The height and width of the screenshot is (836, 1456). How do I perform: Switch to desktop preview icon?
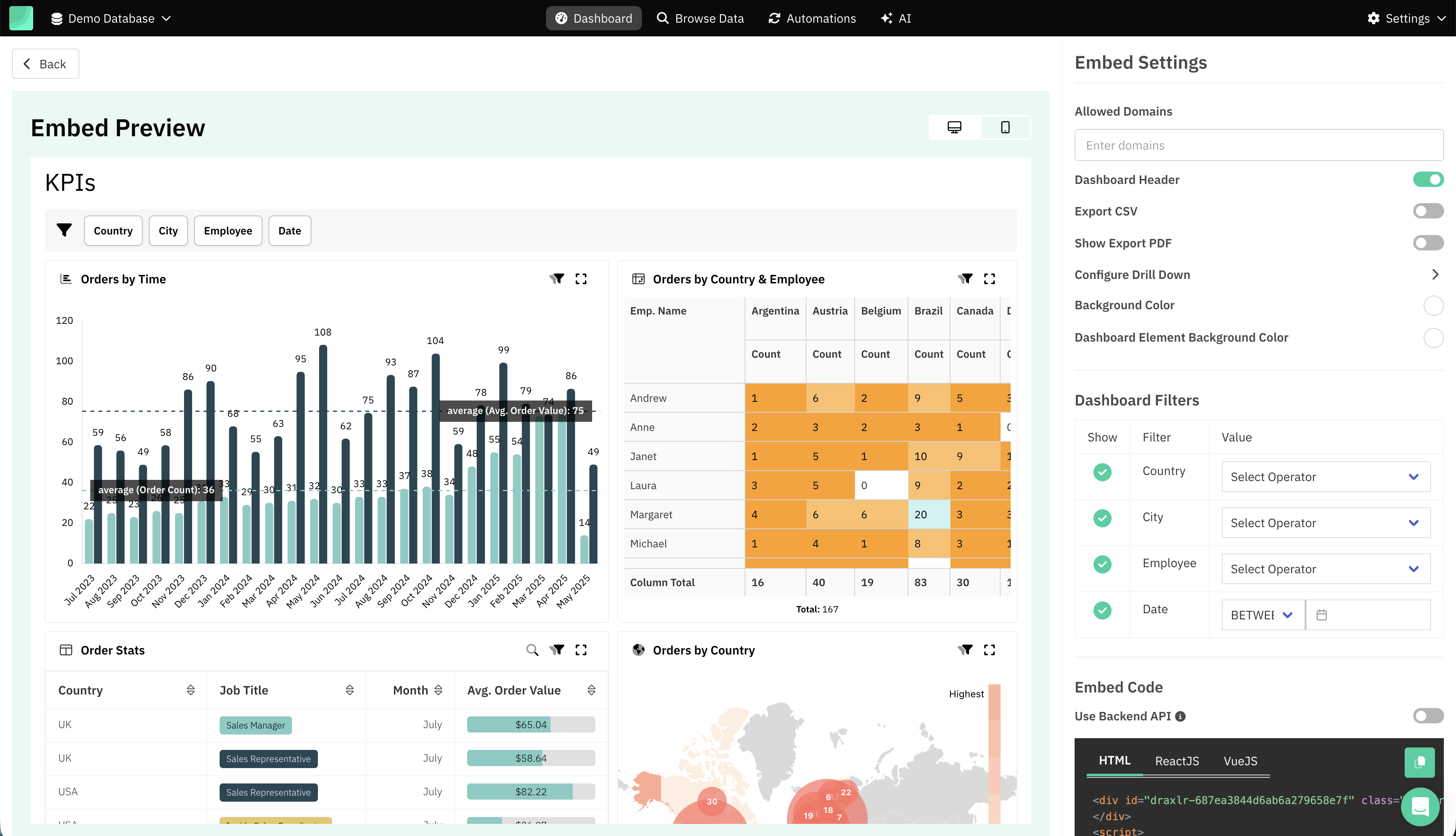(x=954, y=127)
